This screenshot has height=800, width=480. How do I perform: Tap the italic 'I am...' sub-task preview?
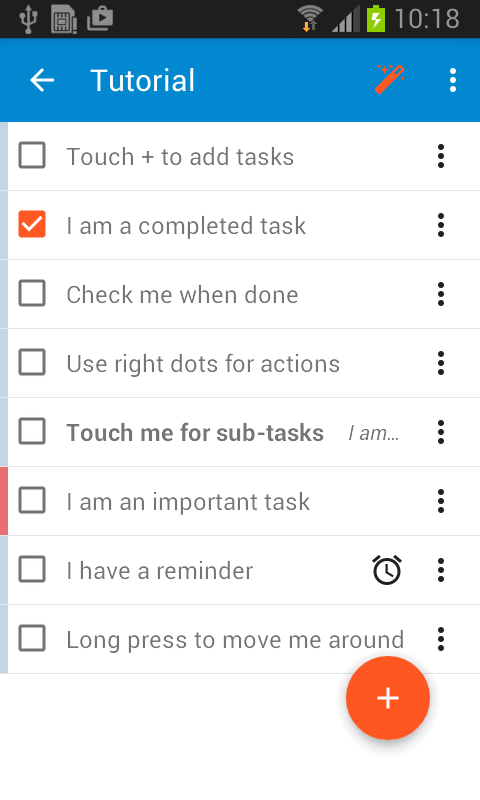(x=373, y=433)
